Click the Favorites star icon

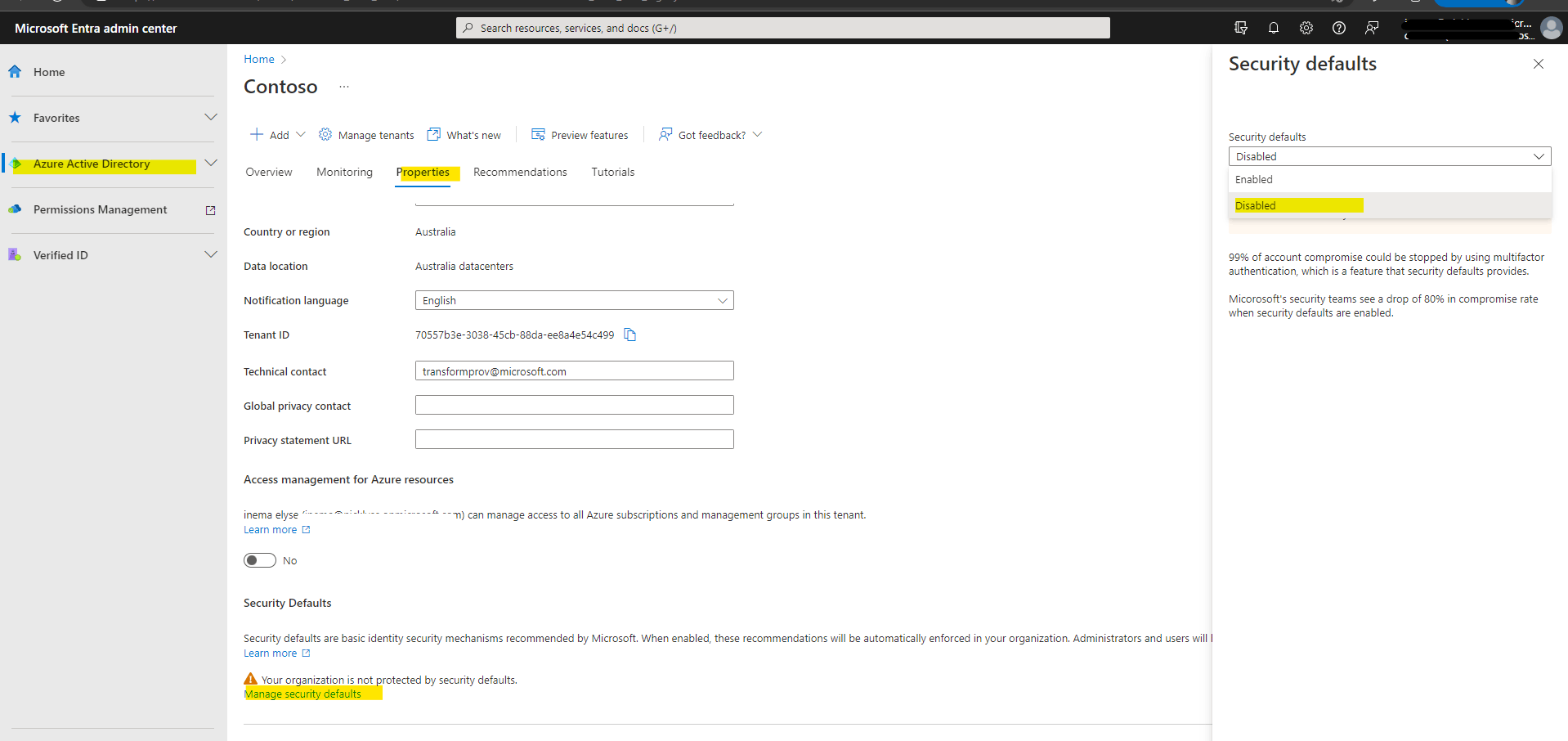click(15, 118)
